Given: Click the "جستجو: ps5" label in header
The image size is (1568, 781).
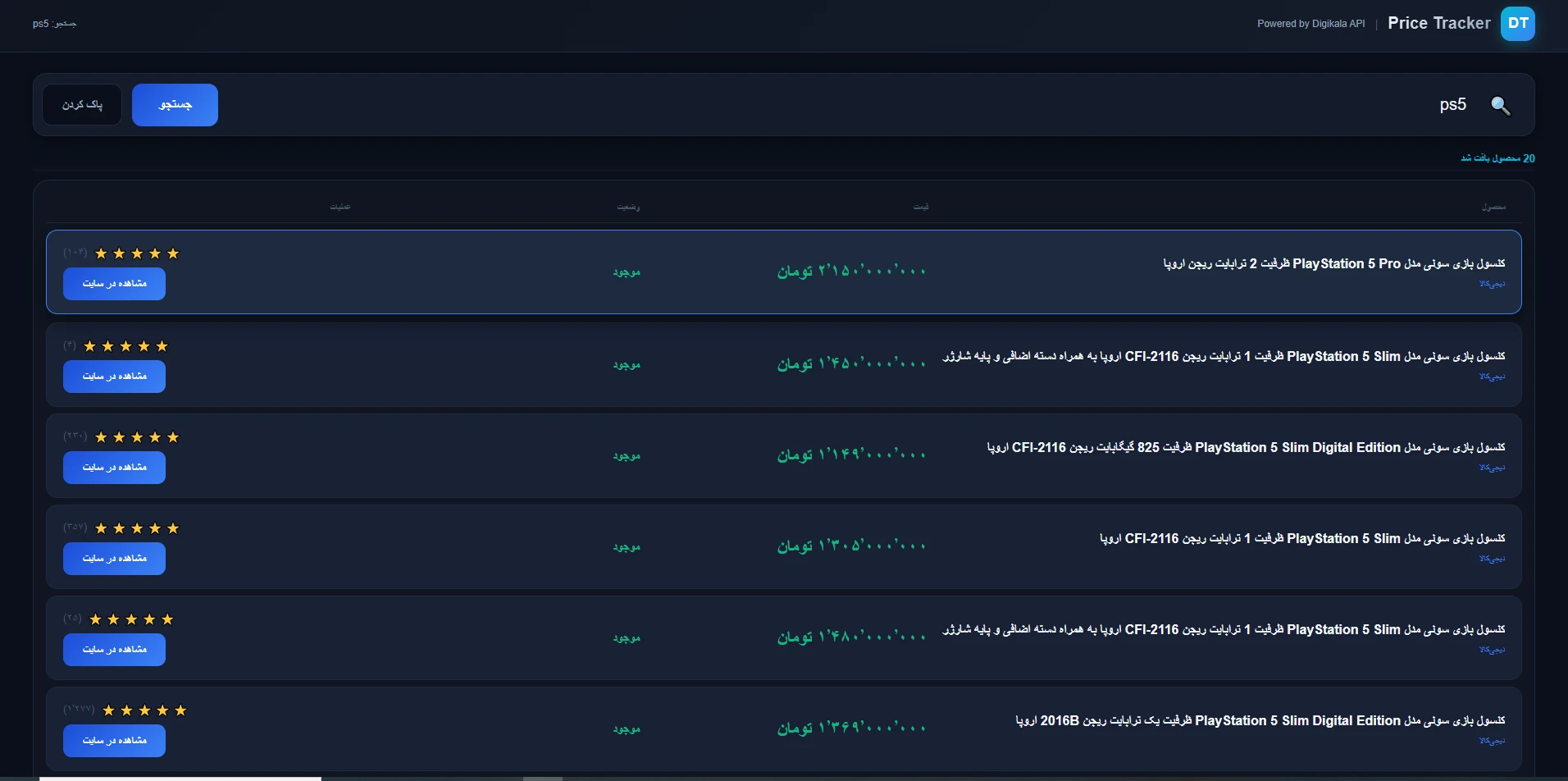Looking at the screenshot, I should pos(54,24).
